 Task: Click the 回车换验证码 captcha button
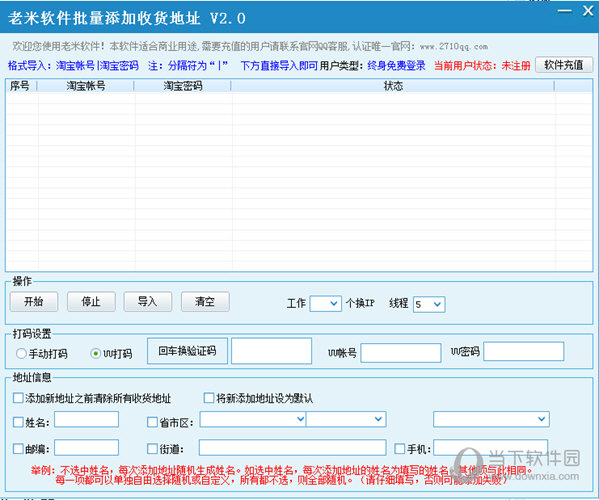pyautogui.click(x=187, y=351)
